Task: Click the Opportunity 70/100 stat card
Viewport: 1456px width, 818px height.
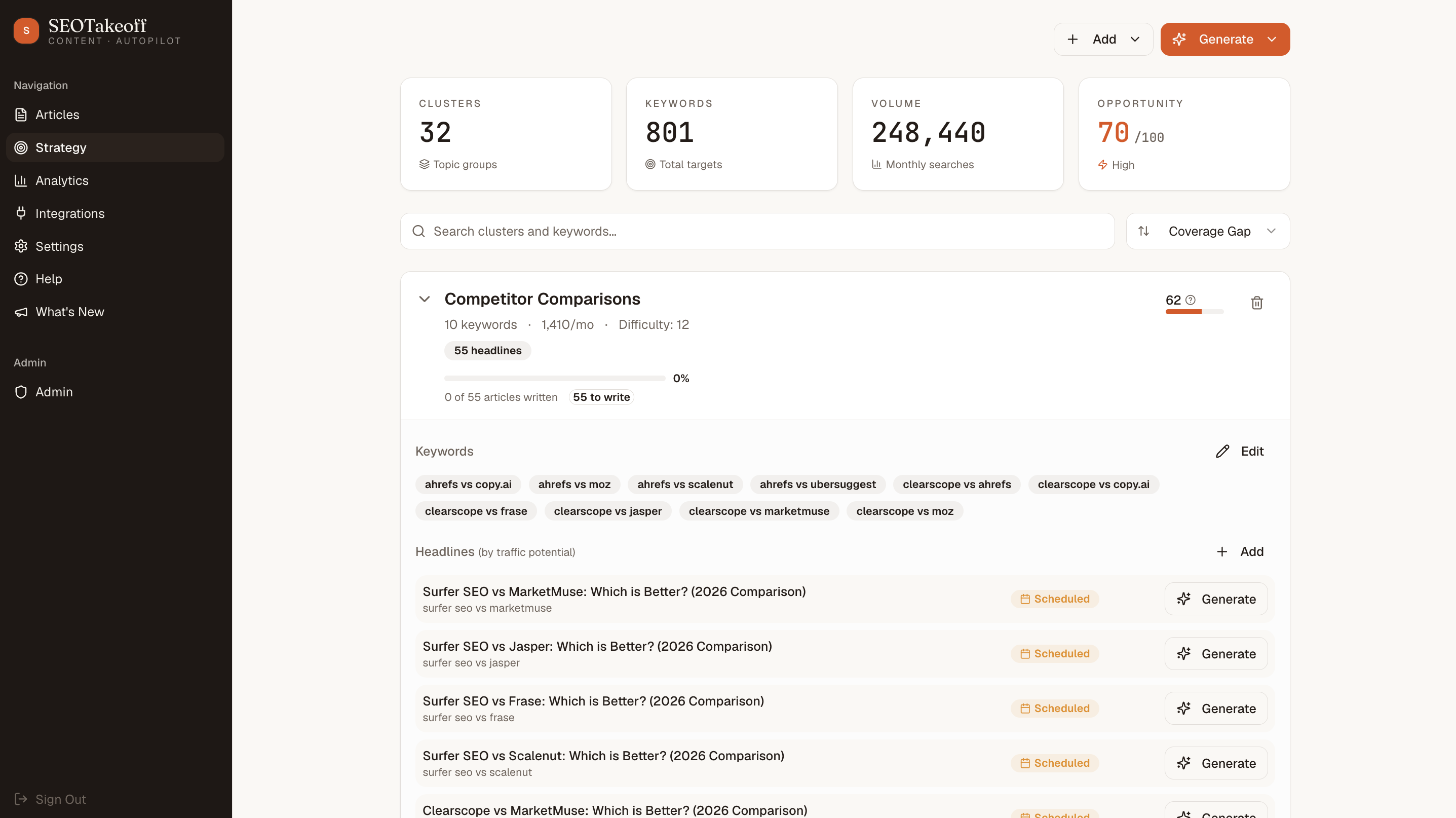Action: [x=1184, y=134]
